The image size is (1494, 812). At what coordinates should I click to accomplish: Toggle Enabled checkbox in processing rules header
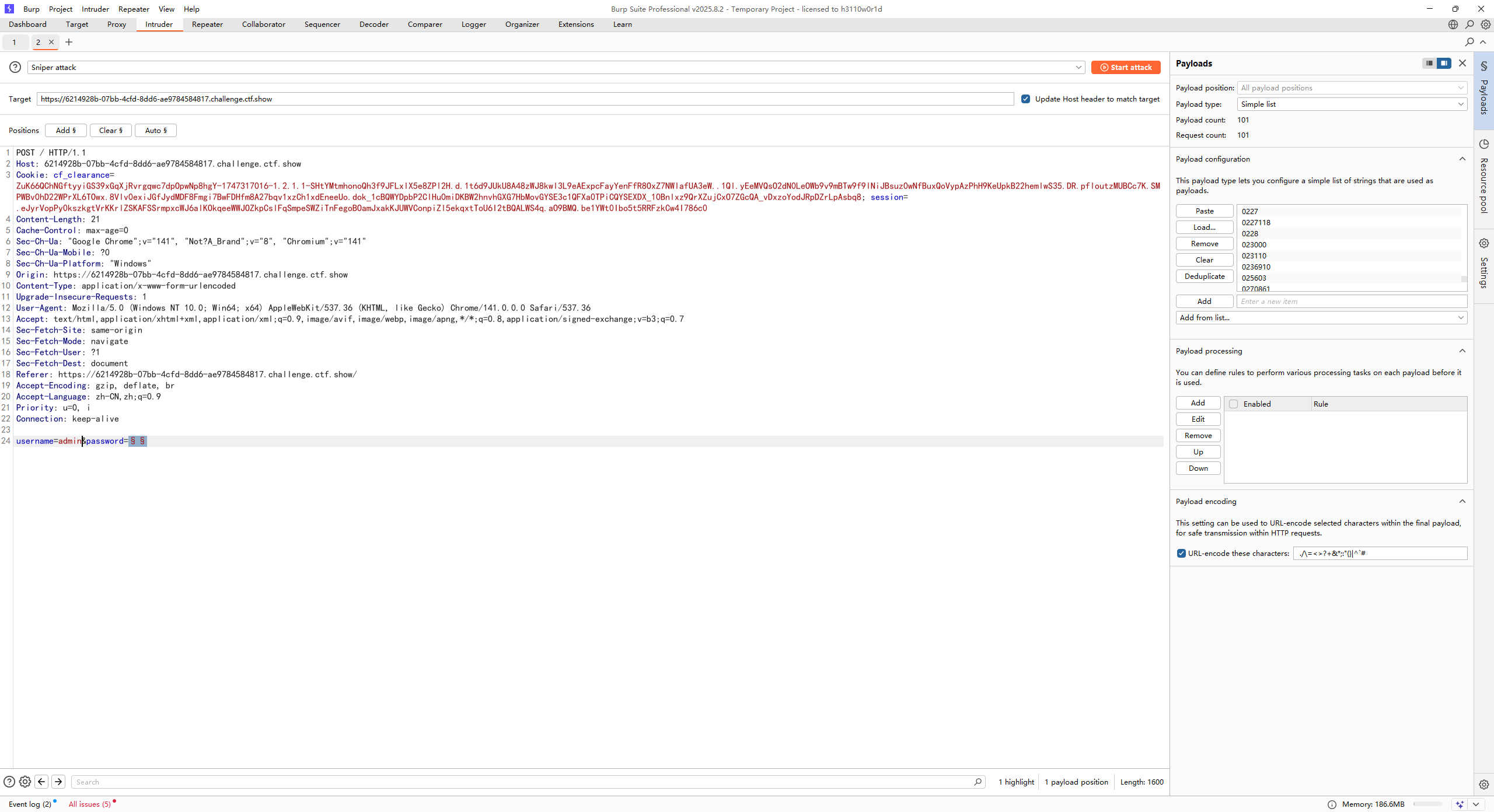point(1233,404)
